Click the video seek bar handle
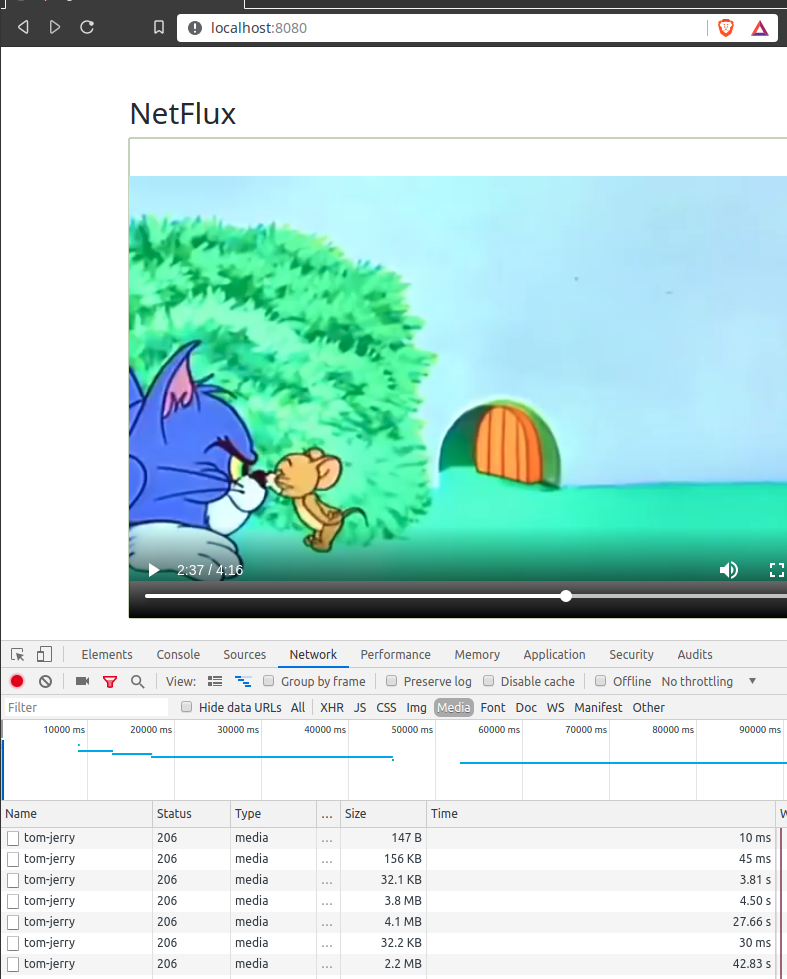The width and height of the screenshot is (787, 979). (x=566, y=596)
